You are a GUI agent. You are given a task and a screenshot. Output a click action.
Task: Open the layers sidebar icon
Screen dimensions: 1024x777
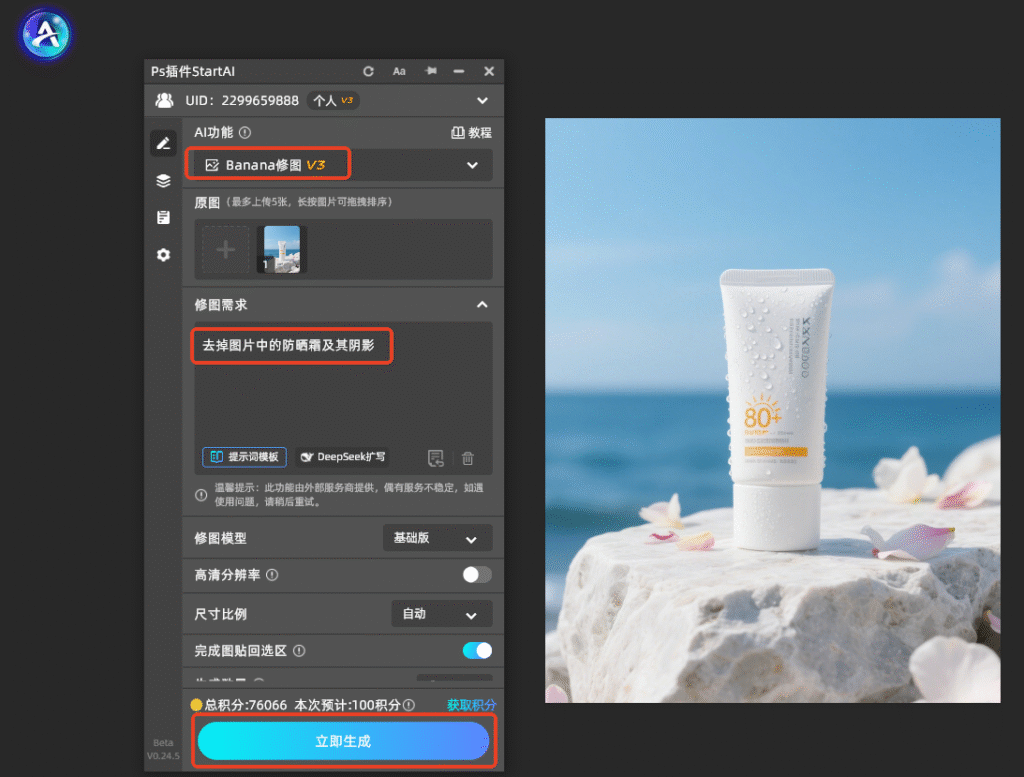(x=163, y=181)
